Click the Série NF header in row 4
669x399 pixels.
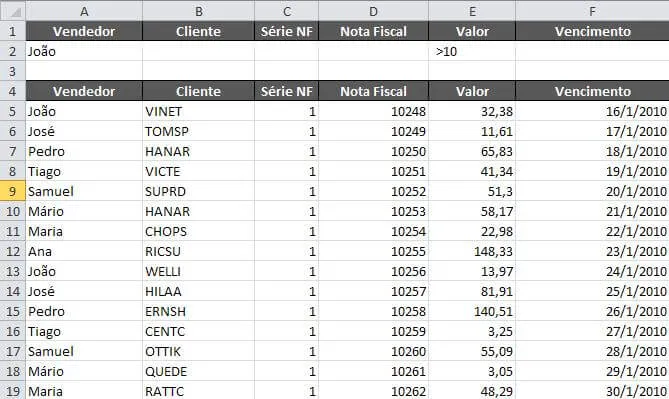point(286,91)
